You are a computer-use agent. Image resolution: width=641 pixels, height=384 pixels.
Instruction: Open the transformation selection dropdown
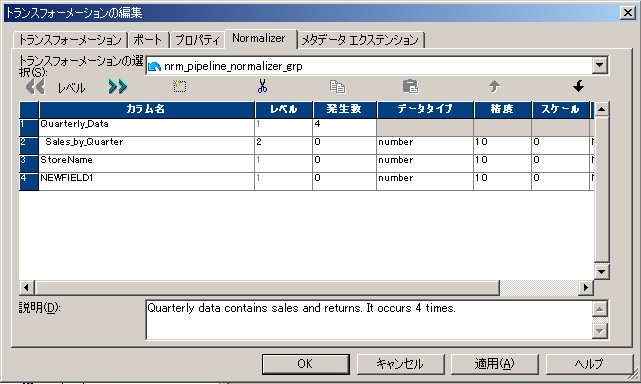coord(600,65)
